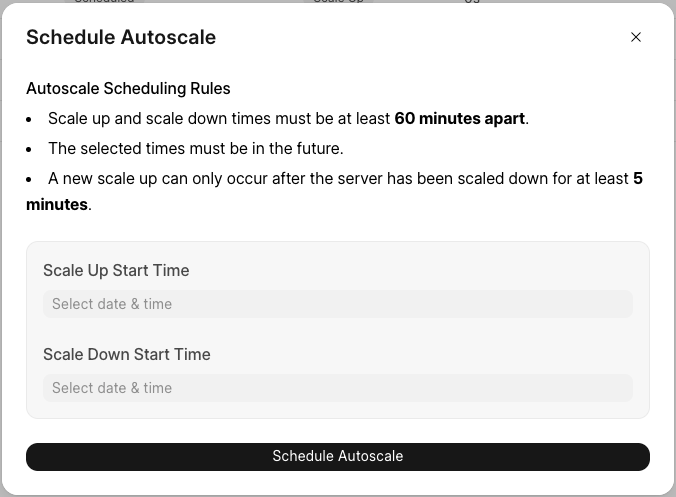Open the Scale Down Start Time picker
Image resolution: width=676 pixels, height=497 pixels.
pos(338,388)
